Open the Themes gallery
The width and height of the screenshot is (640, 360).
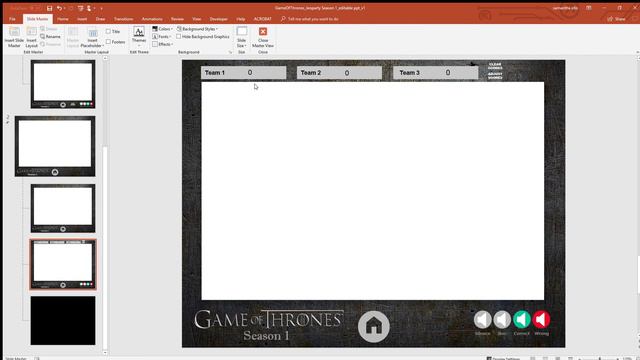[x=139, y=36]
